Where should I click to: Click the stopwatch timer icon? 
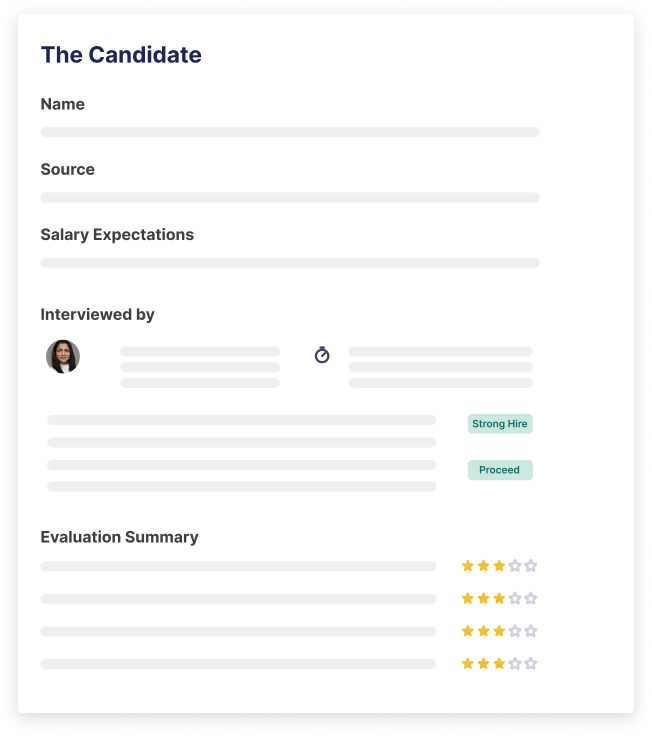[x=322, y=355]
